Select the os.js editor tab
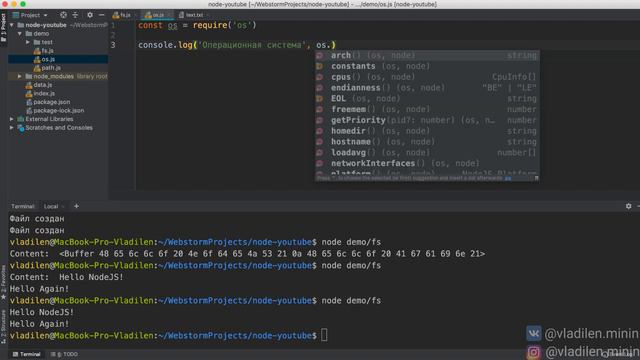The image size is (640, 360). [x=157, y=15]
